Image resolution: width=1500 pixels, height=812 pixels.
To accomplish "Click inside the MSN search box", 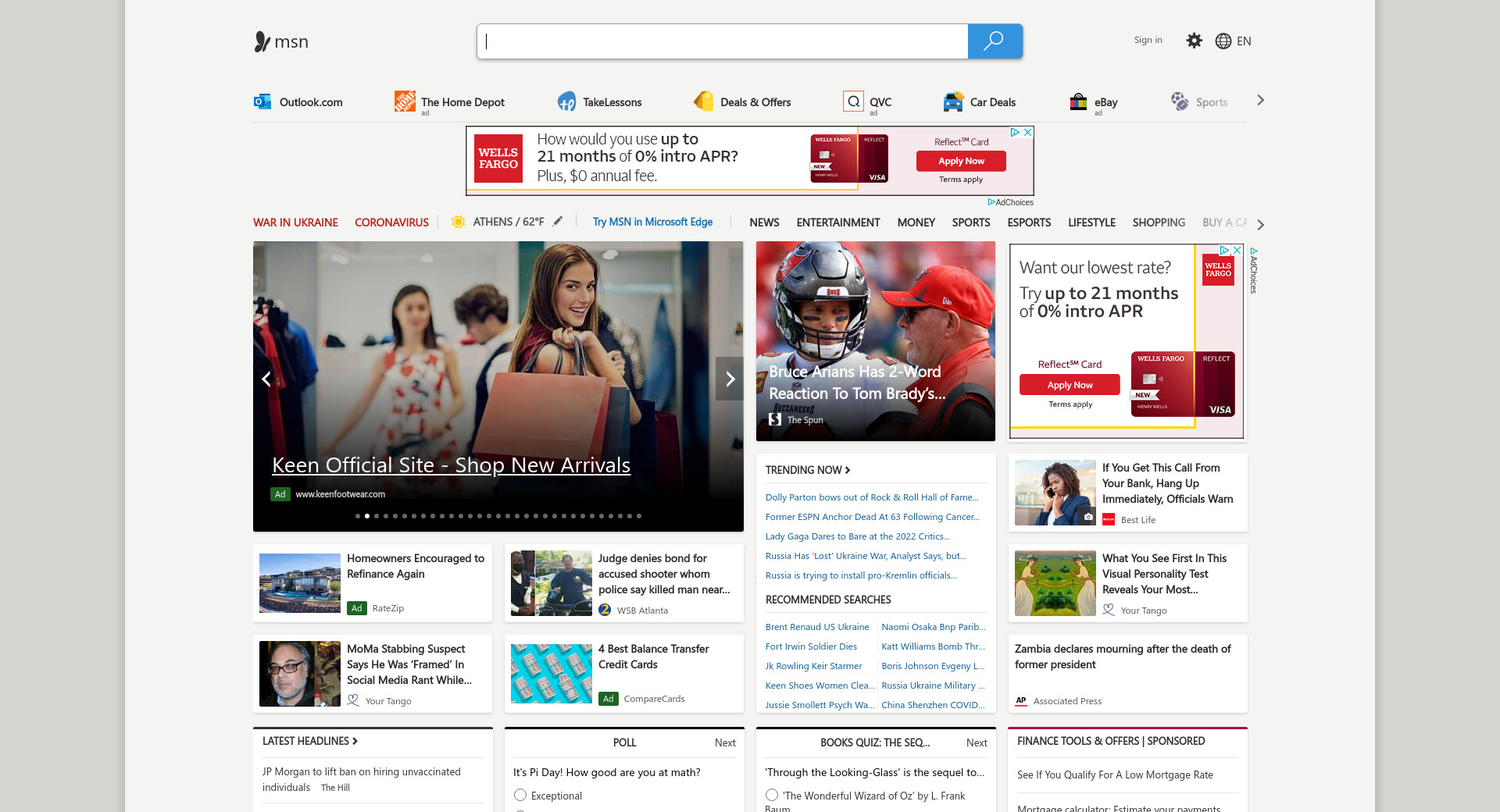I will tap(723, 41).
